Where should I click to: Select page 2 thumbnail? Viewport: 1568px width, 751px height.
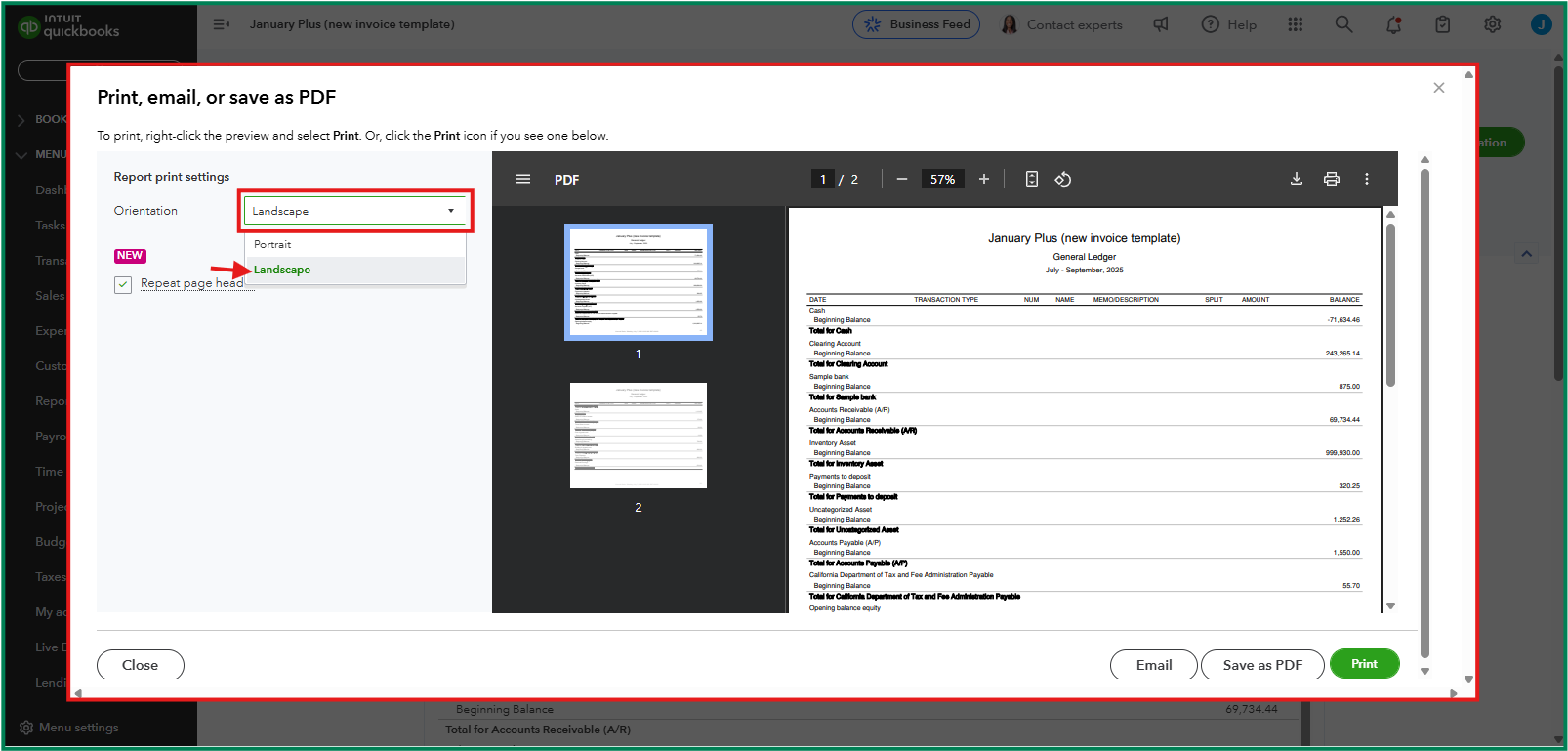pyautogui.click(x=639, y=436)
